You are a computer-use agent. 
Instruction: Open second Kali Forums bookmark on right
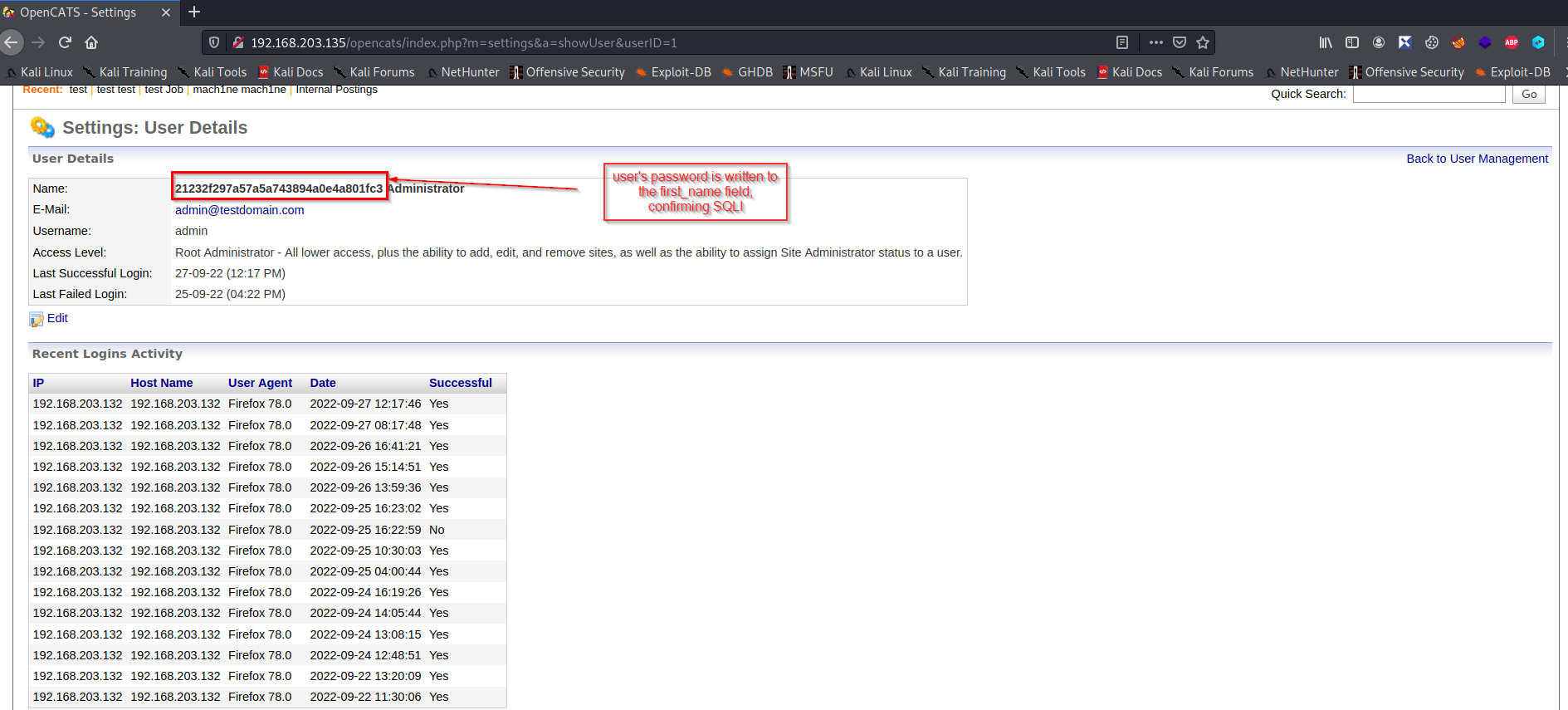pos(1213,72)
